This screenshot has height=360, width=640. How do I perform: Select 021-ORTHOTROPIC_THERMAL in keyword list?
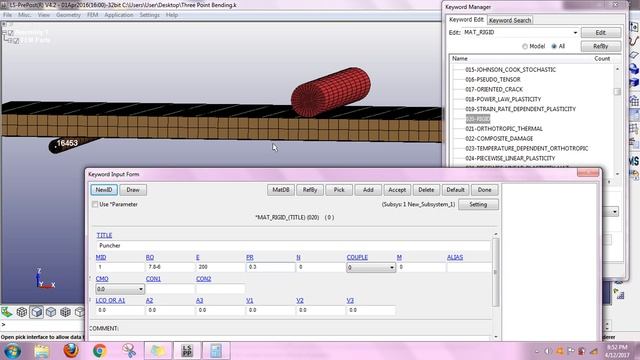(x=504, y=129)
